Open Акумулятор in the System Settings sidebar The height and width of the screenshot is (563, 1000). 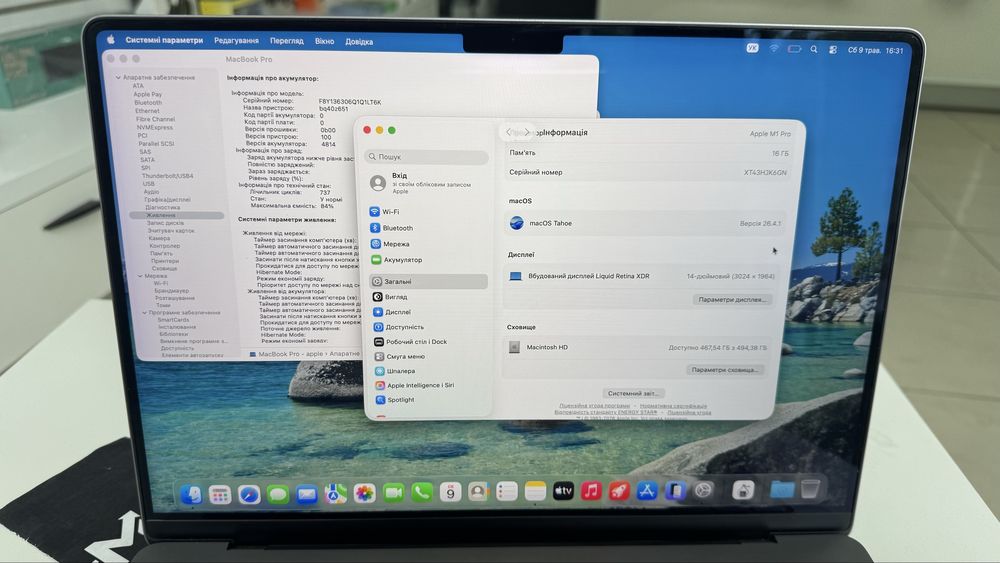(427, 260)
